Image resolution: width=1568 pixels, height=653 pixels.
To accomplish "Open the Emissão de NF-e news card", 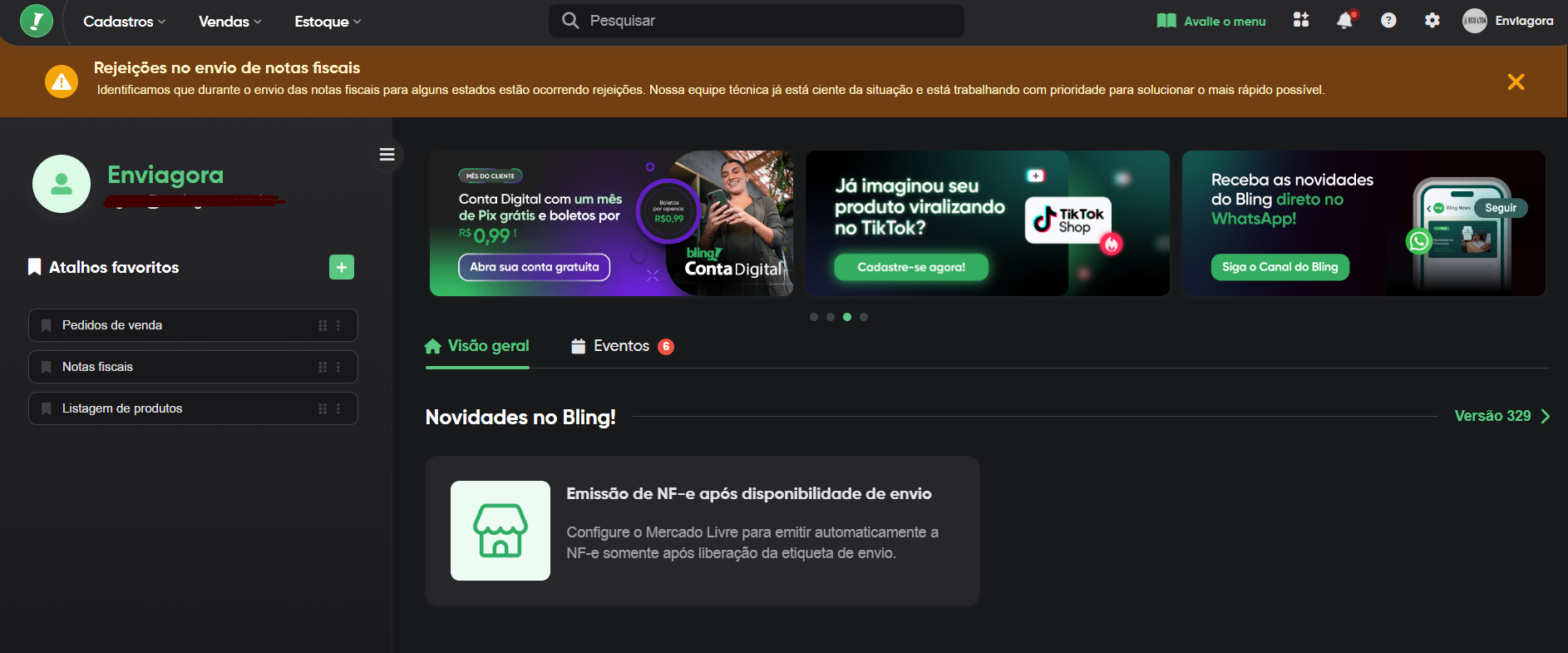I will [703, 531].
